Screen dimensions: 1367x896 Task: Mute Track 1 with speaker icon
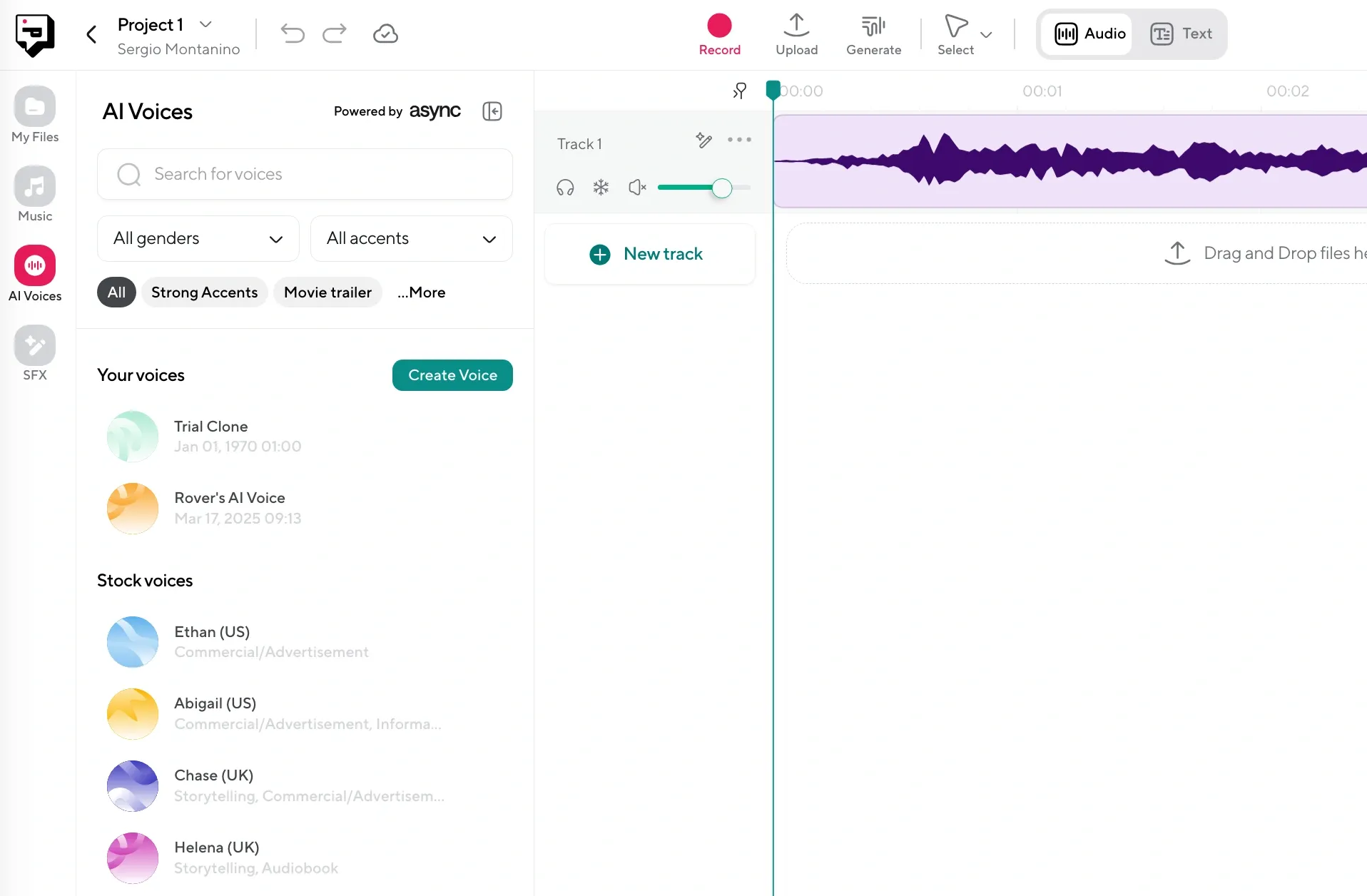pos(637,188)
